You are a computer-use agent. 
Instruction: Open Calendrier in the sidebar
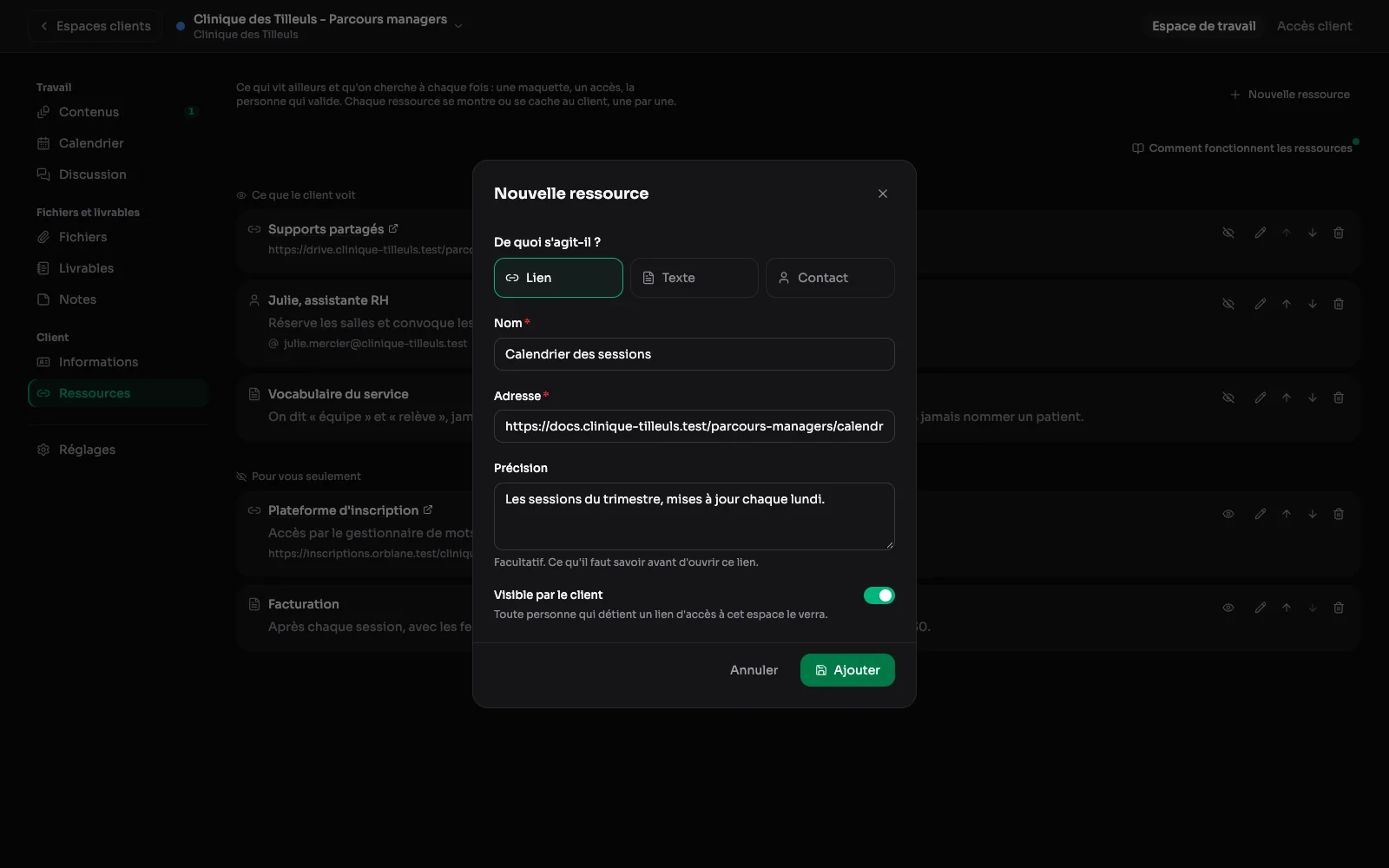point(118,143)
